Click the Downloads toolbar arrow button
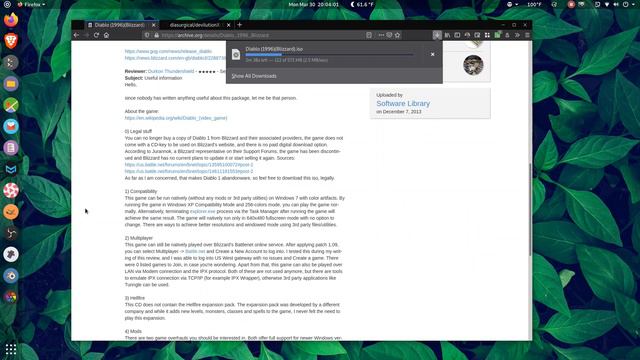The width and height of the screenshot is (640, 360). point(437,35)
